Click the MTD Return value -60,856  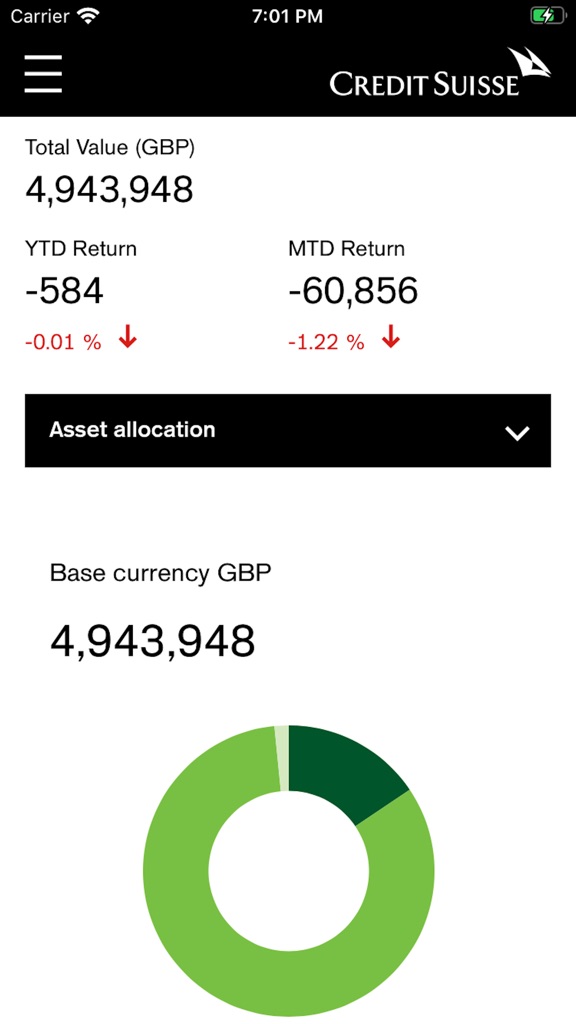pos(350,290)
